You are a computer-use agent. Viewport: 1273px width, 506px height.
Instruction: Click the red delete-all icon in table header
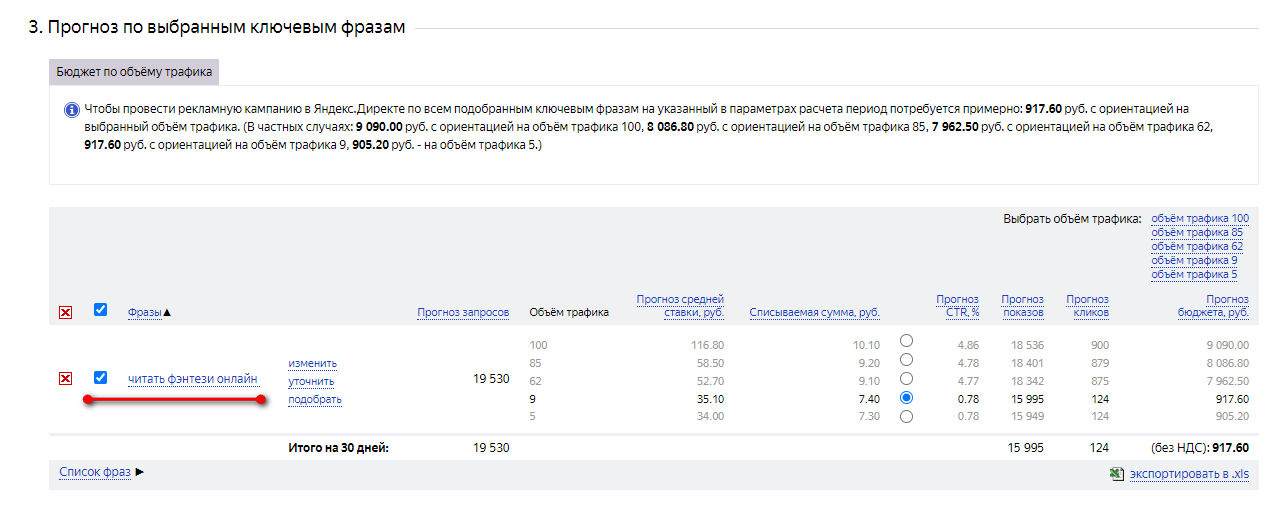click(65, 313)
